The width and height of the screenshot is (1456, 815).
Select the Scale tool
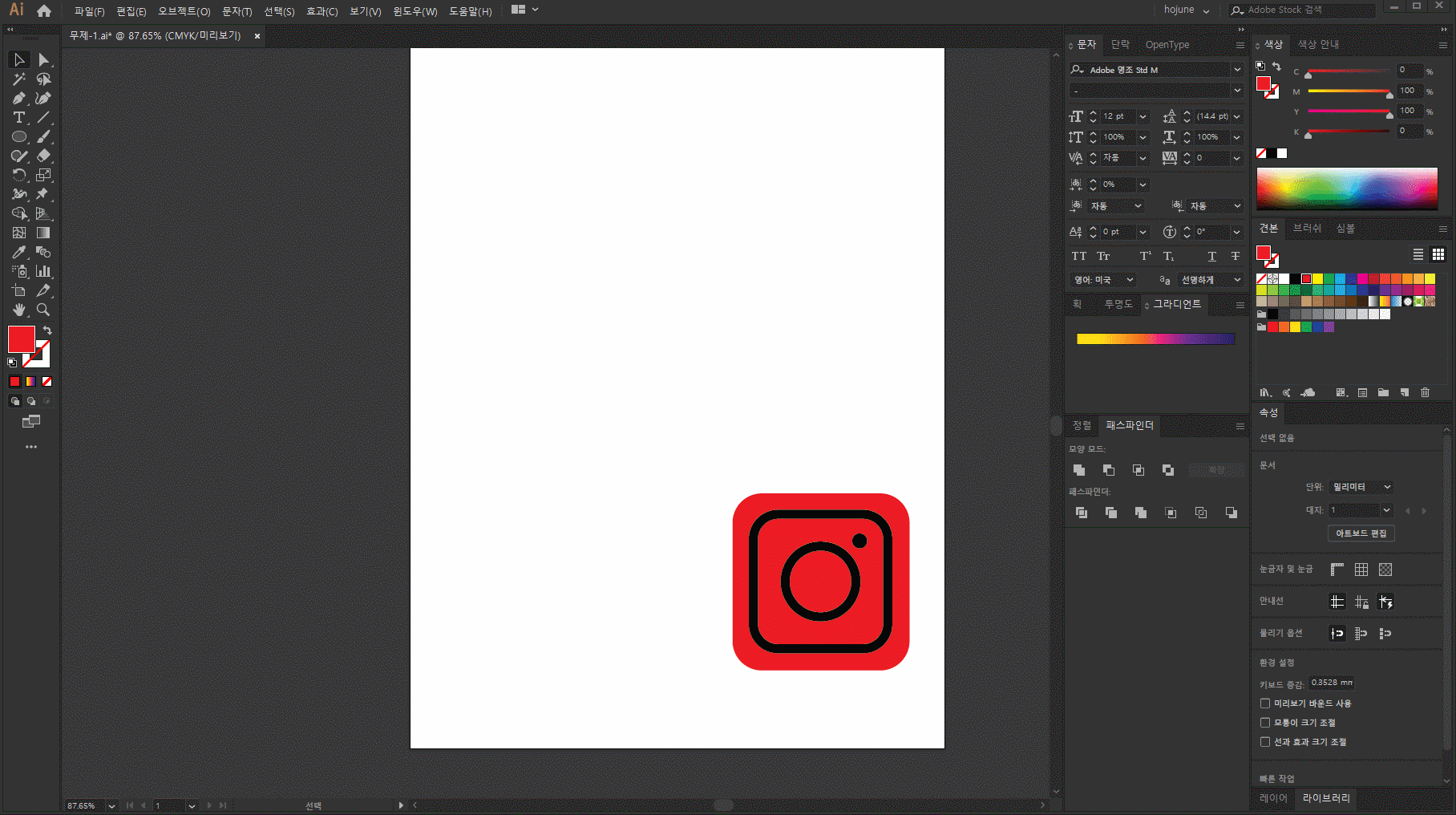43,175
